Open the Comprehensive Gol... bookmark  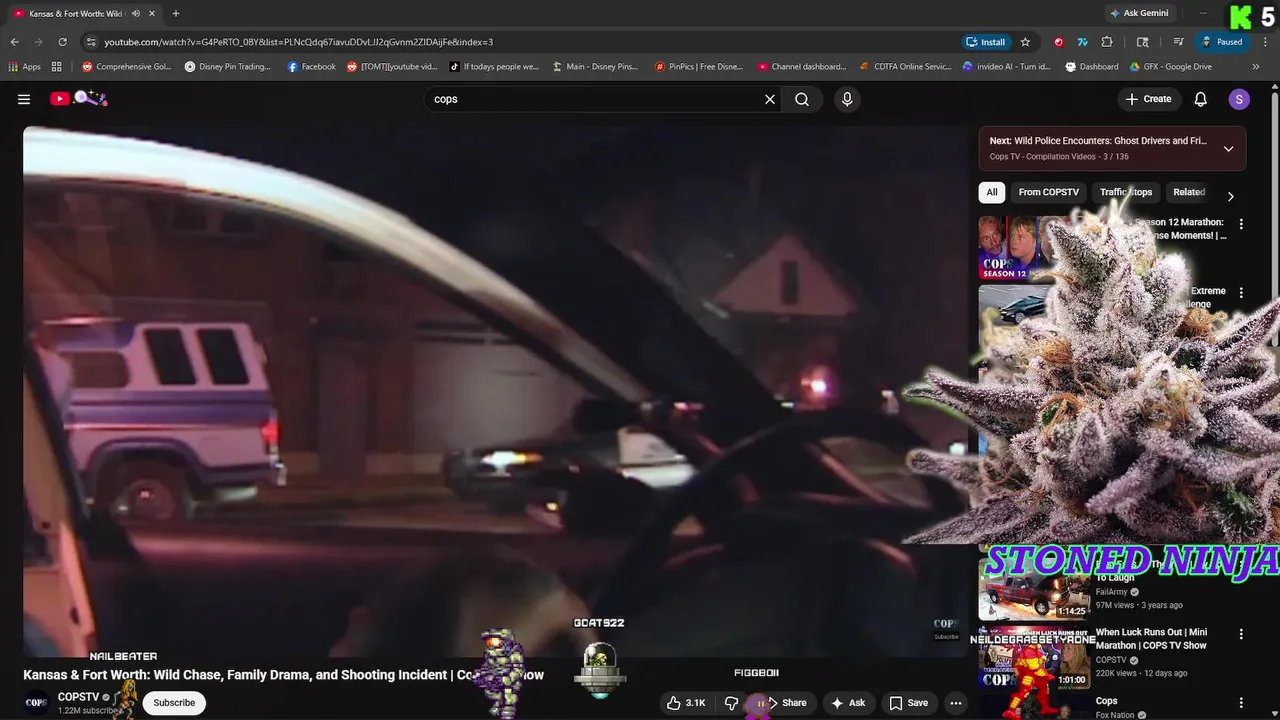pos(127,67)
